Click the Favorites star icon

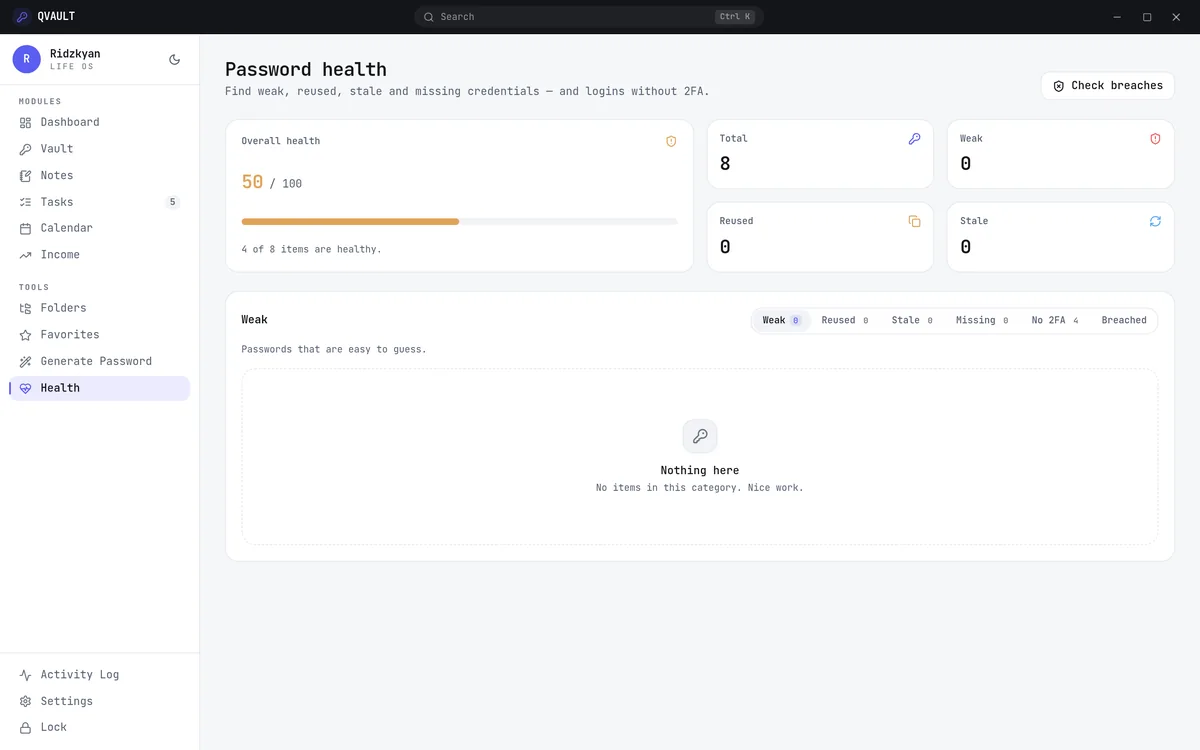pos(26,335)
